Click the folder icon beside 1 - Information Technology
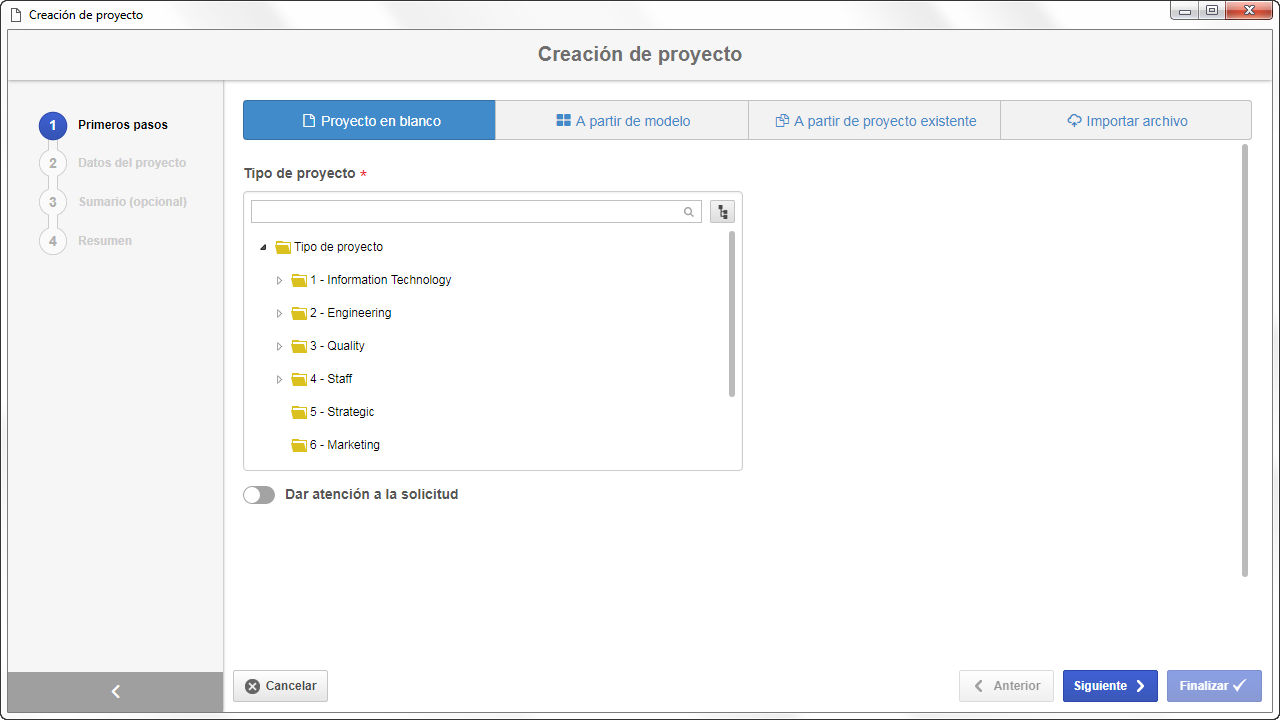The width and height of the screenshot is (1280, 720). click(x=299, y=280)
